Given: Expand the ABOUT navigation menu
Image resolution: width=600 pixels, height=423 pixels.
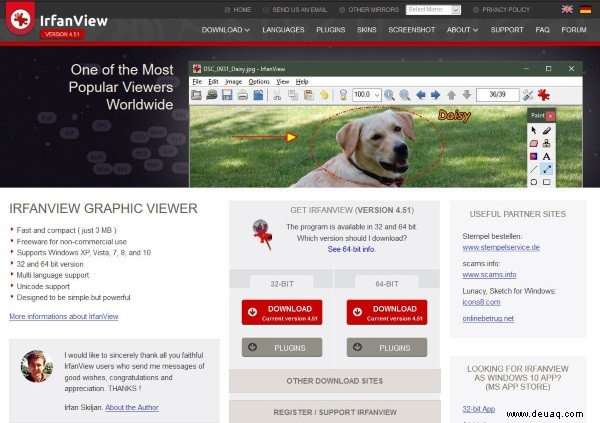Looking at the screenshot, I should [462, 30].
